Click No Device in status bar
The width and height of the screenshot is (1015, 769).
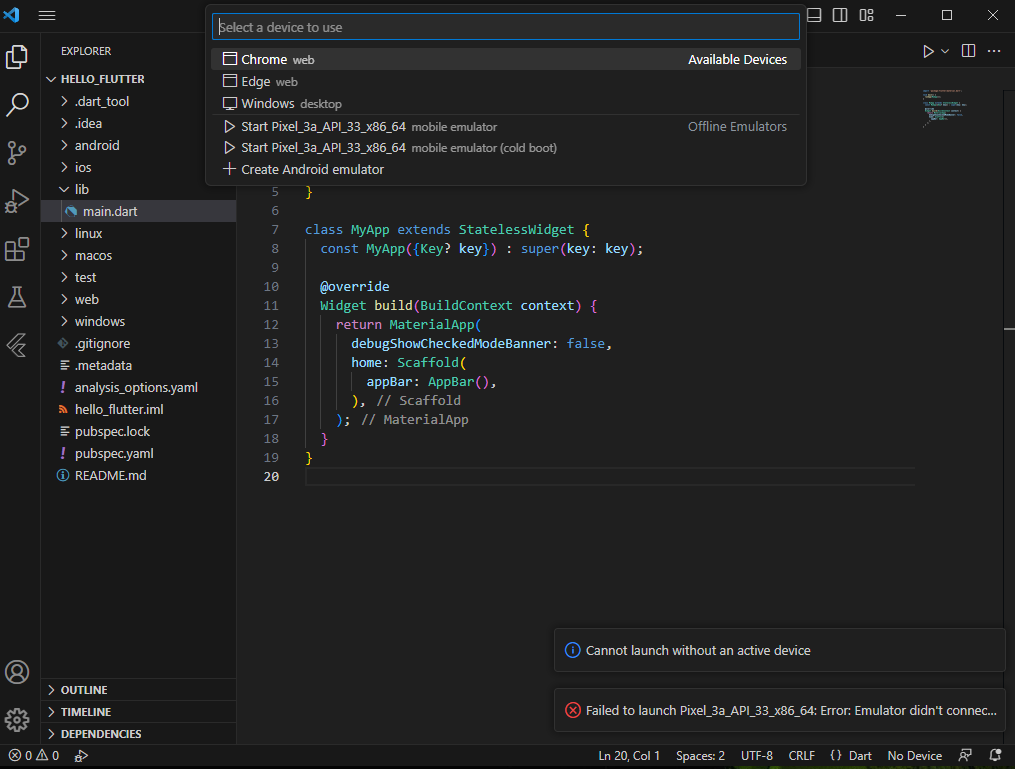click(x=915, y=755)
